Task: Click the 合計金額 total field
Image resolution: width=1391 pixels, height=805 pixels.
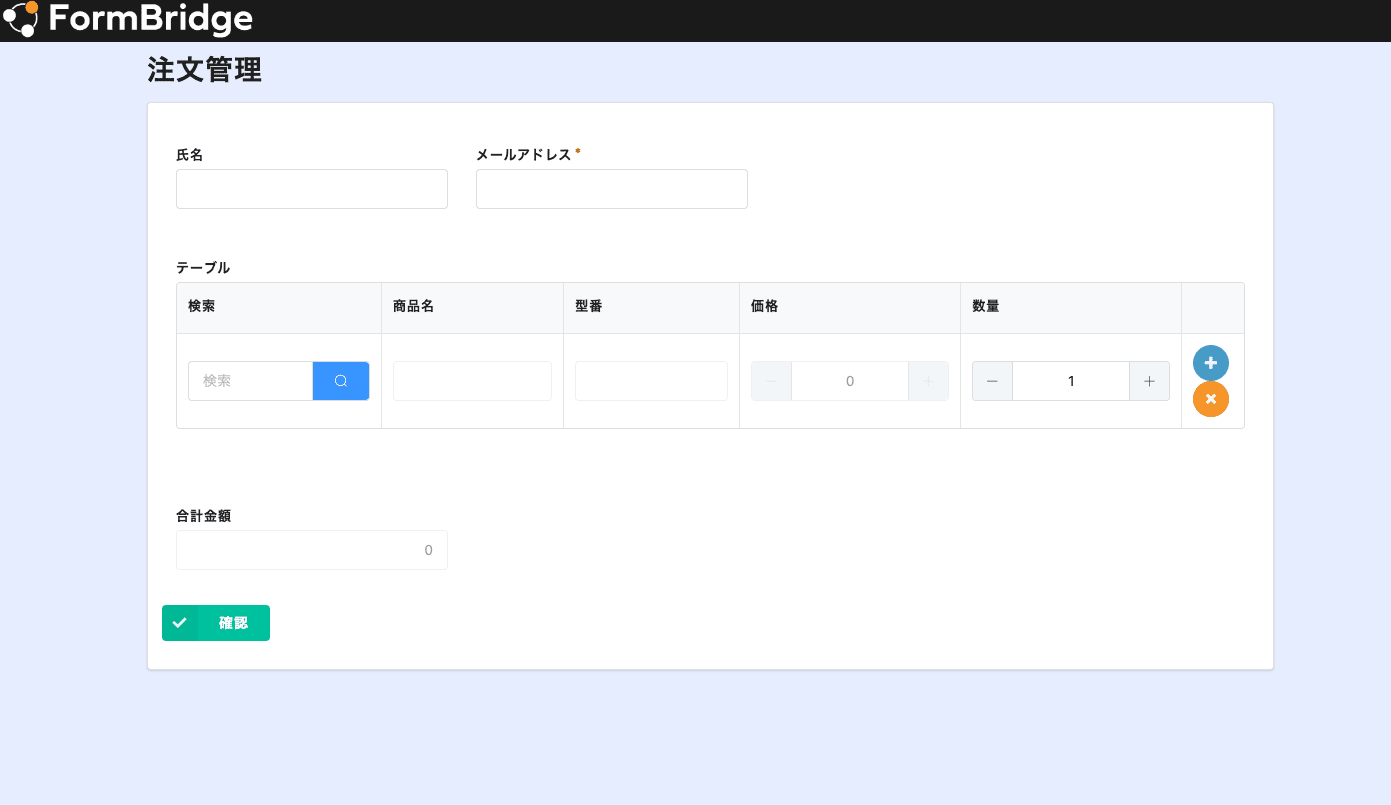Action: [x=312, y=550]
